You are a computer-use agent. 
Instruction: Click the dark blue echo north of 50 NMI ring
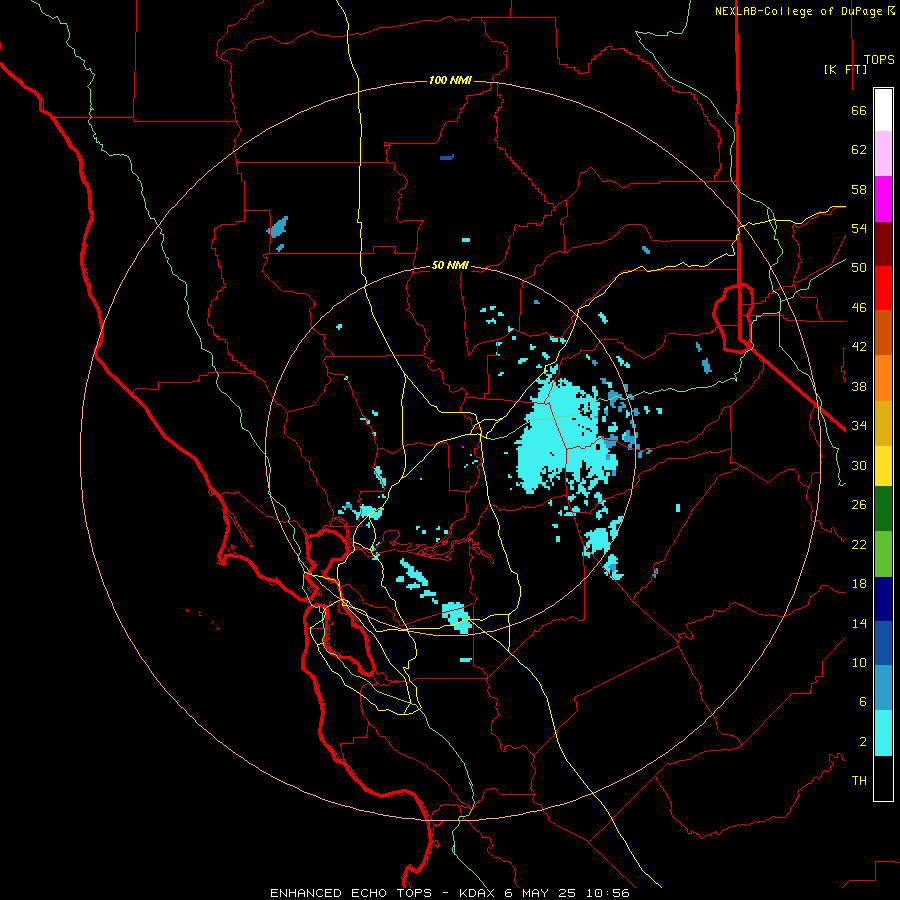tap(447, 157)
